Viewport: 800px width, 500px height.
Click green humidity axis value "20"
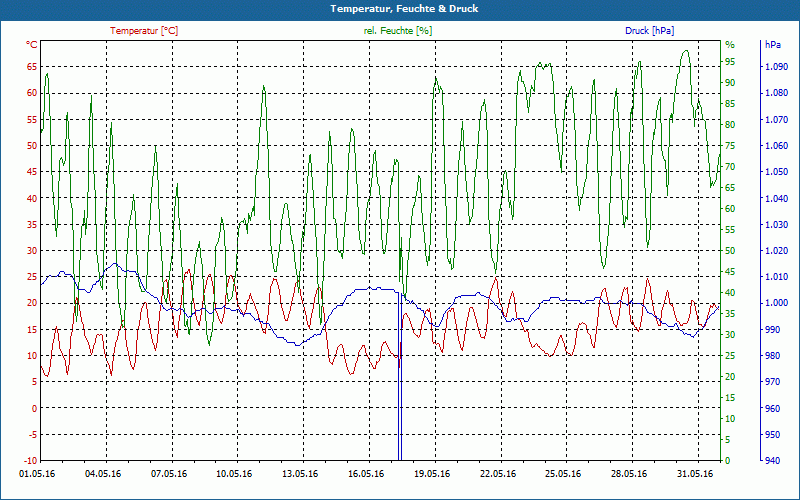point(730,377)
